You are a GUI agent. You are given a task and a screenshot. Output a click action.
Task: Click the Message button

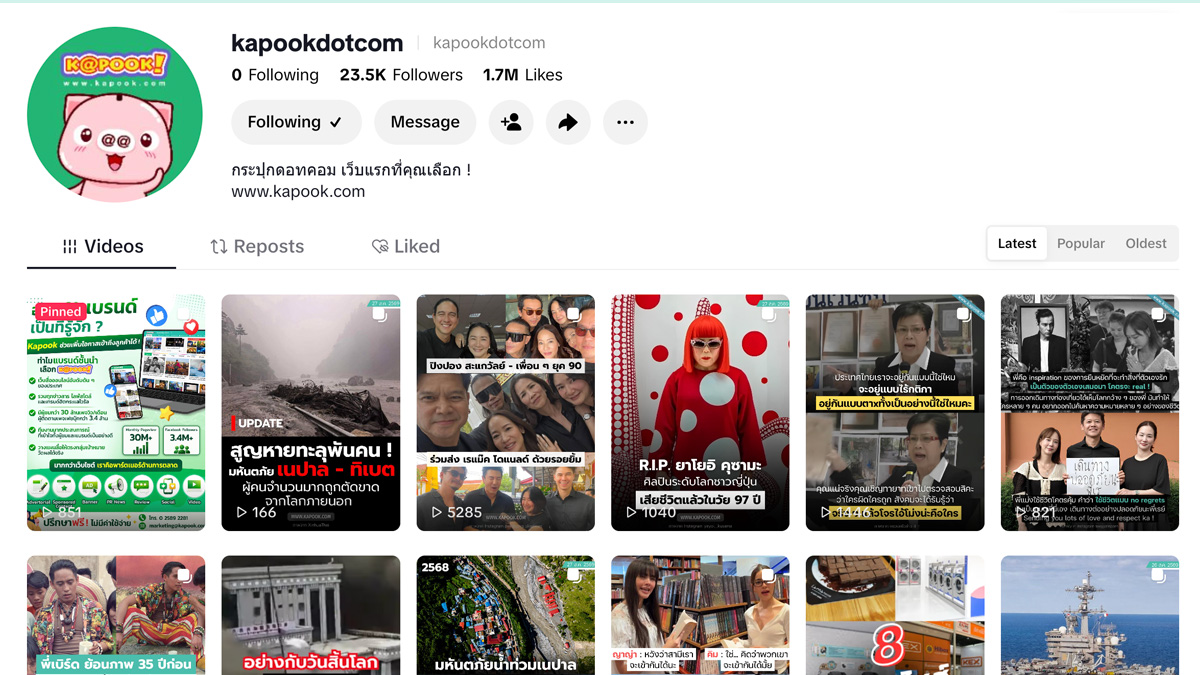click(425, 122)
